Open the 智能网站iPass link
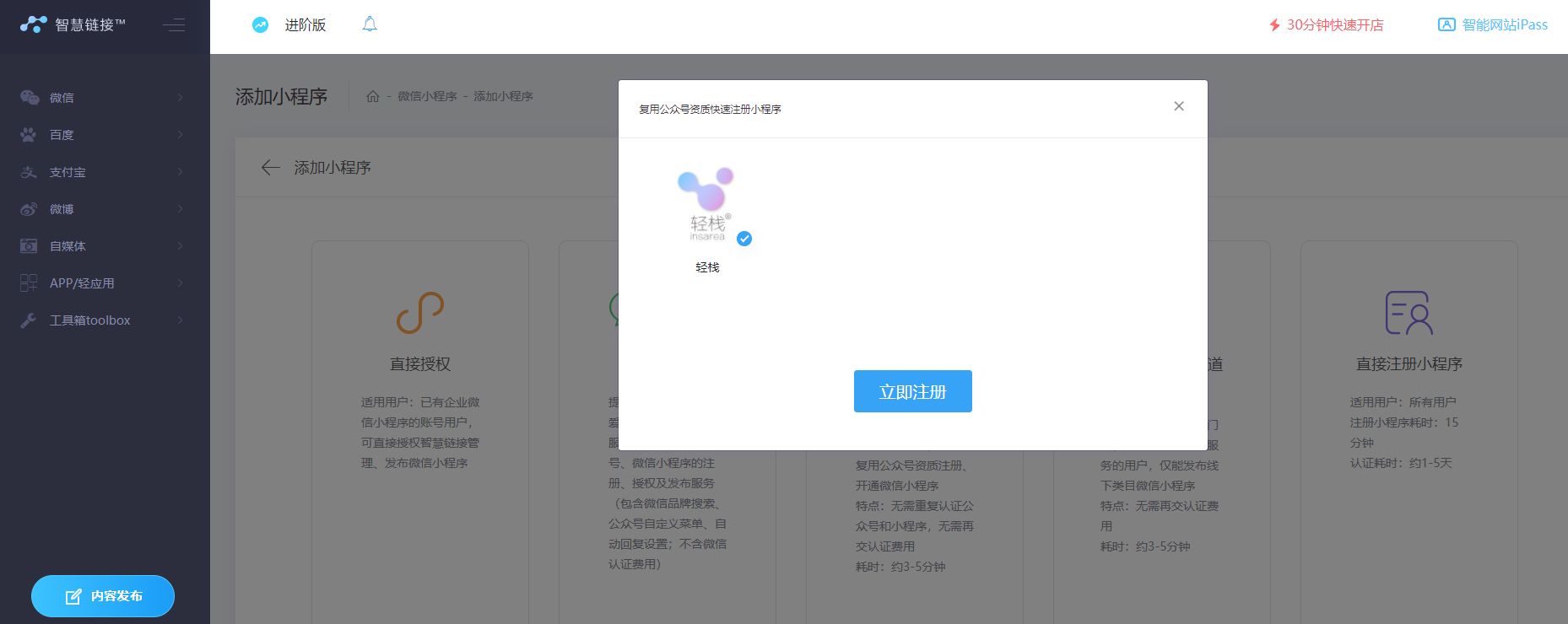This screenshot has width=1568, height=624. tap(1505, 25)
